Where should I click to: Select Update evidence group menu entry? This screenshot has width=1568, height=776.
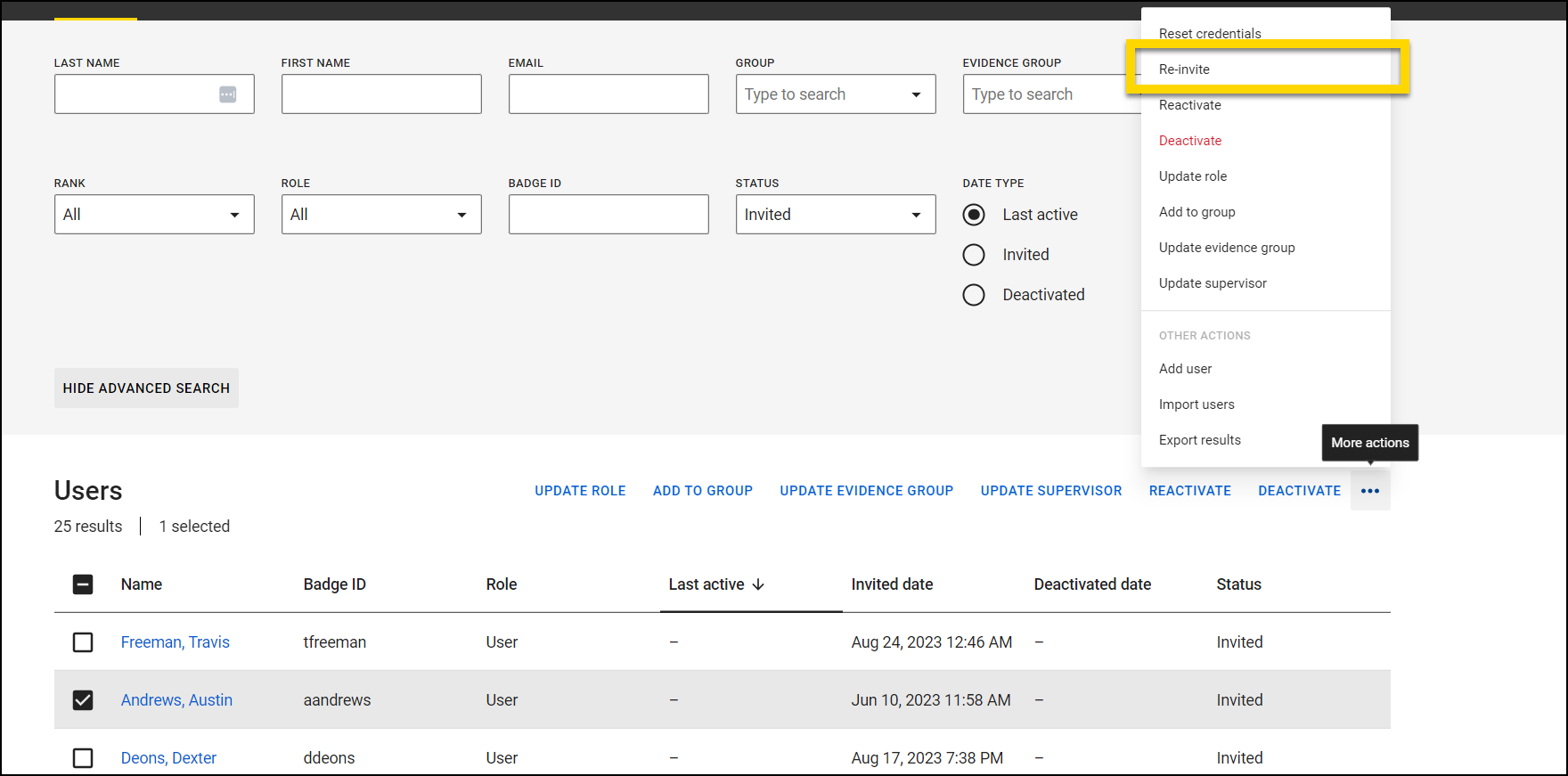pos(1265,248)
